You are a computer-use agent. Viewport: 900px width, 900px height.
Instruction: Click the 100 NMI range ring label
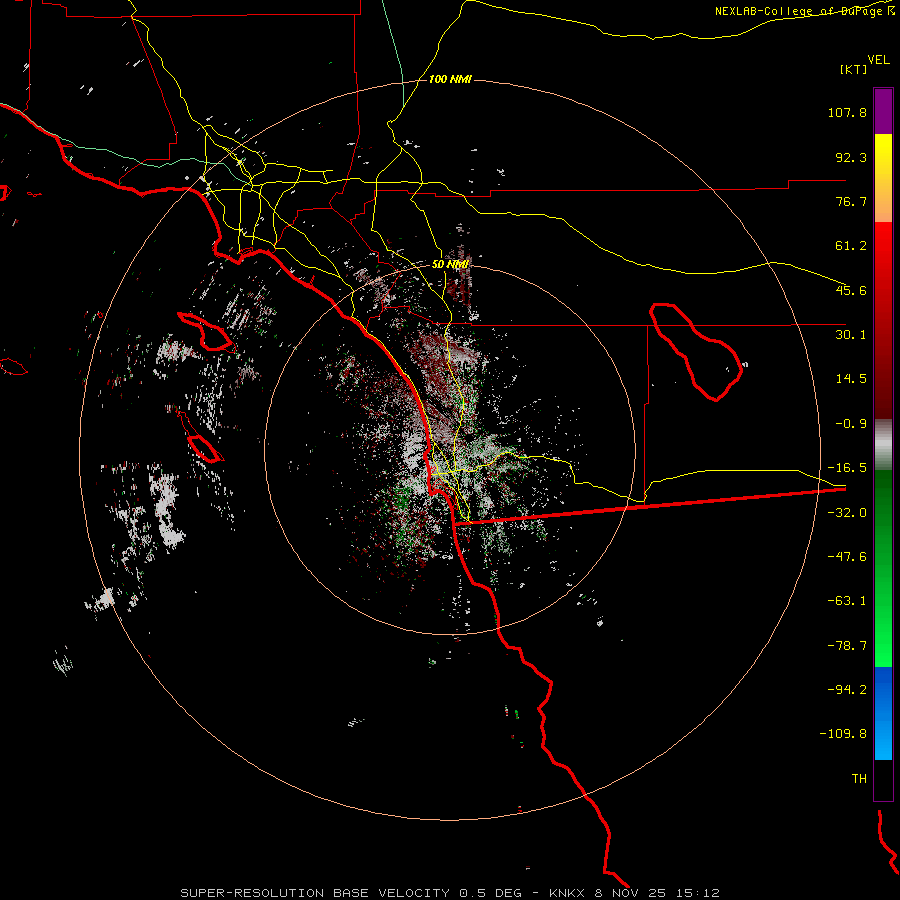tap(450, 79)
